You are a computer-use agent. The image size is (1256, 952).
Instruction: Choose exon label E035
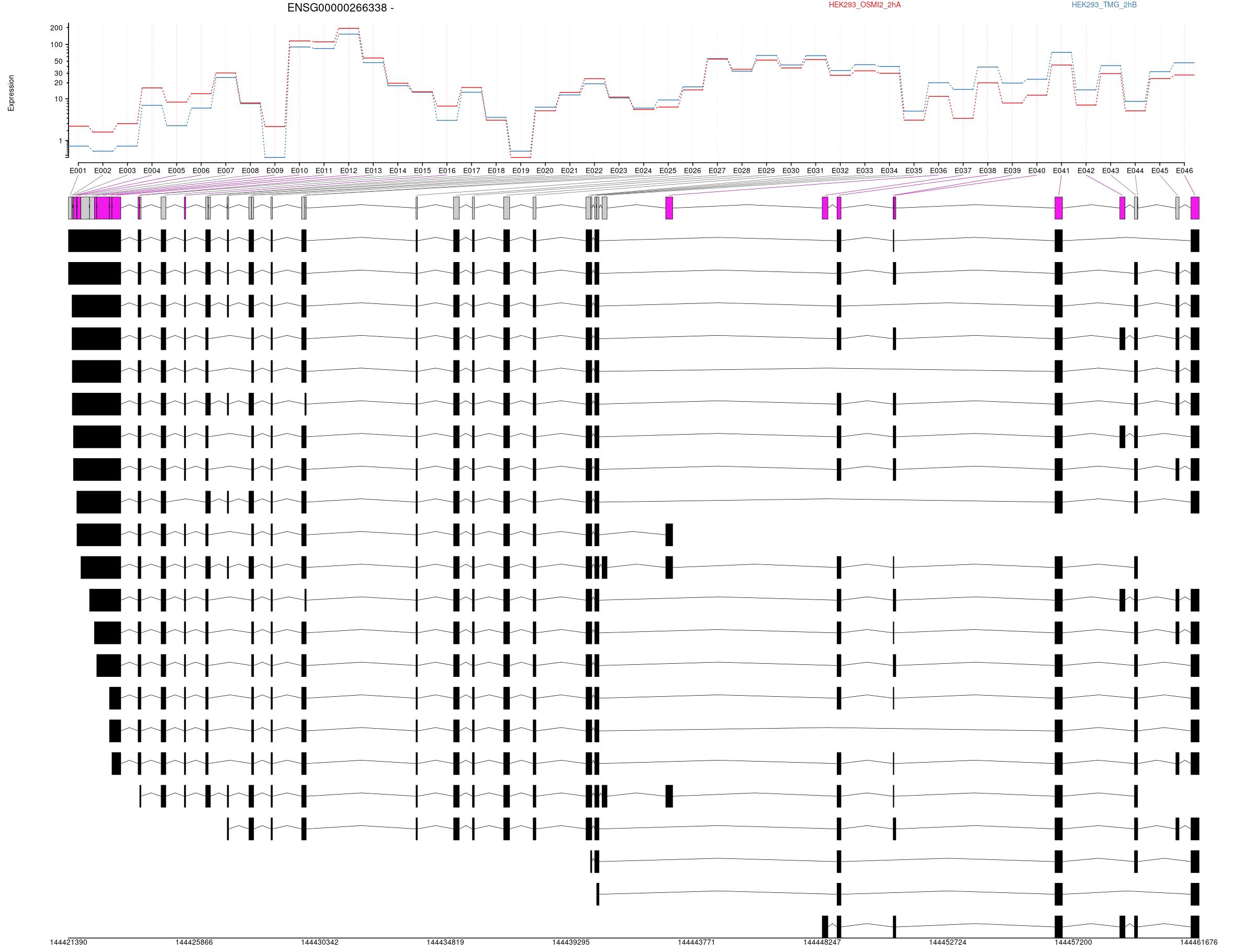point(914,171)
